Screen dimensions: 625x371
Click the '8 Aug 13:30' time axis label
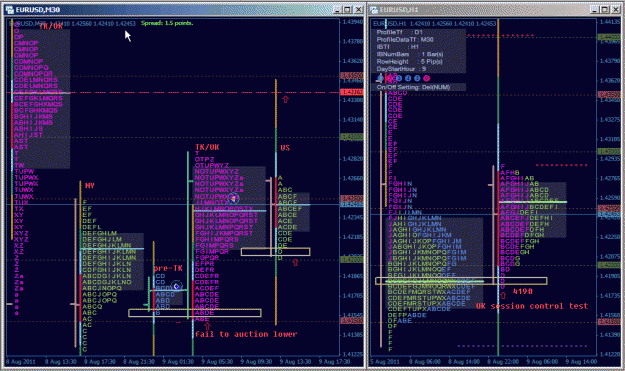60,362
